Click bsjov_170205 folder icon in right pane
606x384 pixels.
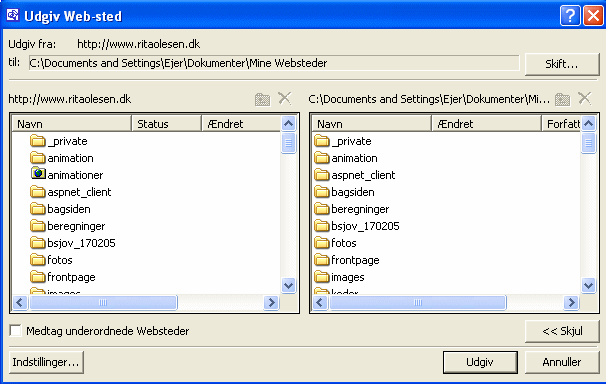(x=322, y=226)
